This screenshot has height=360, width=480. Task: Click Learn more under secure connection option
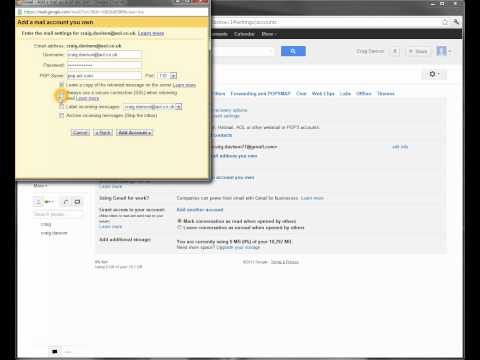87,98
